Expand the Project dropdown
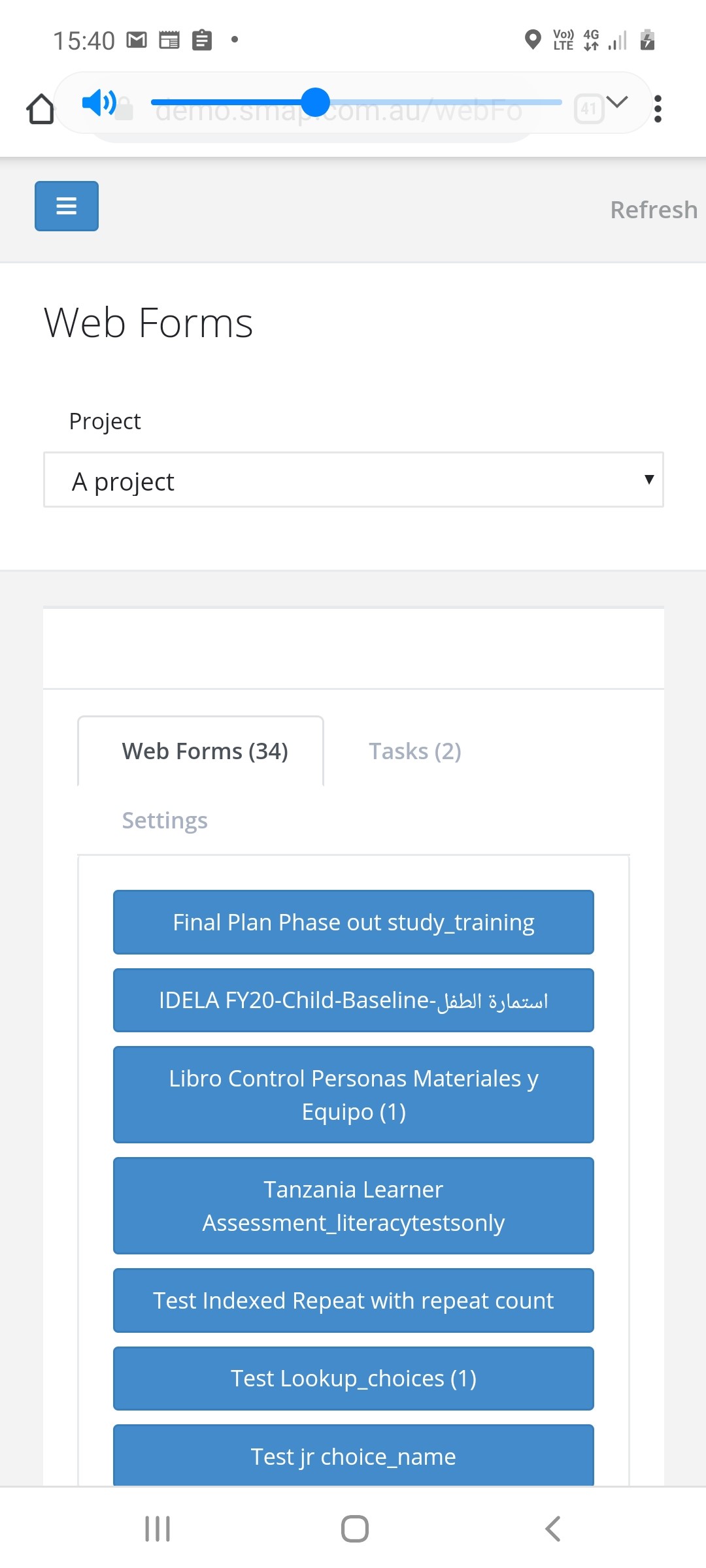This screenshot has width=706, height=1568. (353, 480)
